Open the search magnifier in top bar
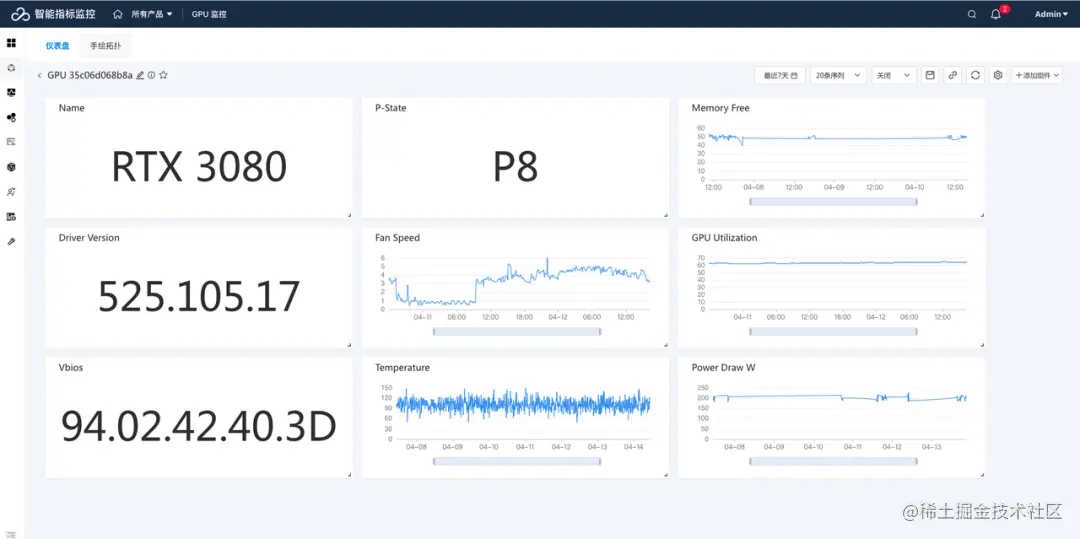The image size is (1080, 539). [x=972, y=14]
